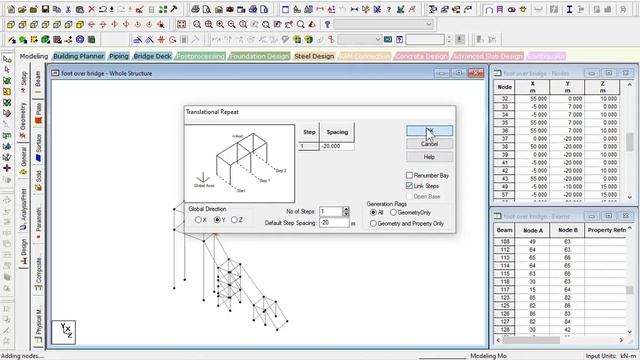This screenshot has height=360, width=640.
Task: Open the vertical Plate sub-page tab
Action: point(38,113)
